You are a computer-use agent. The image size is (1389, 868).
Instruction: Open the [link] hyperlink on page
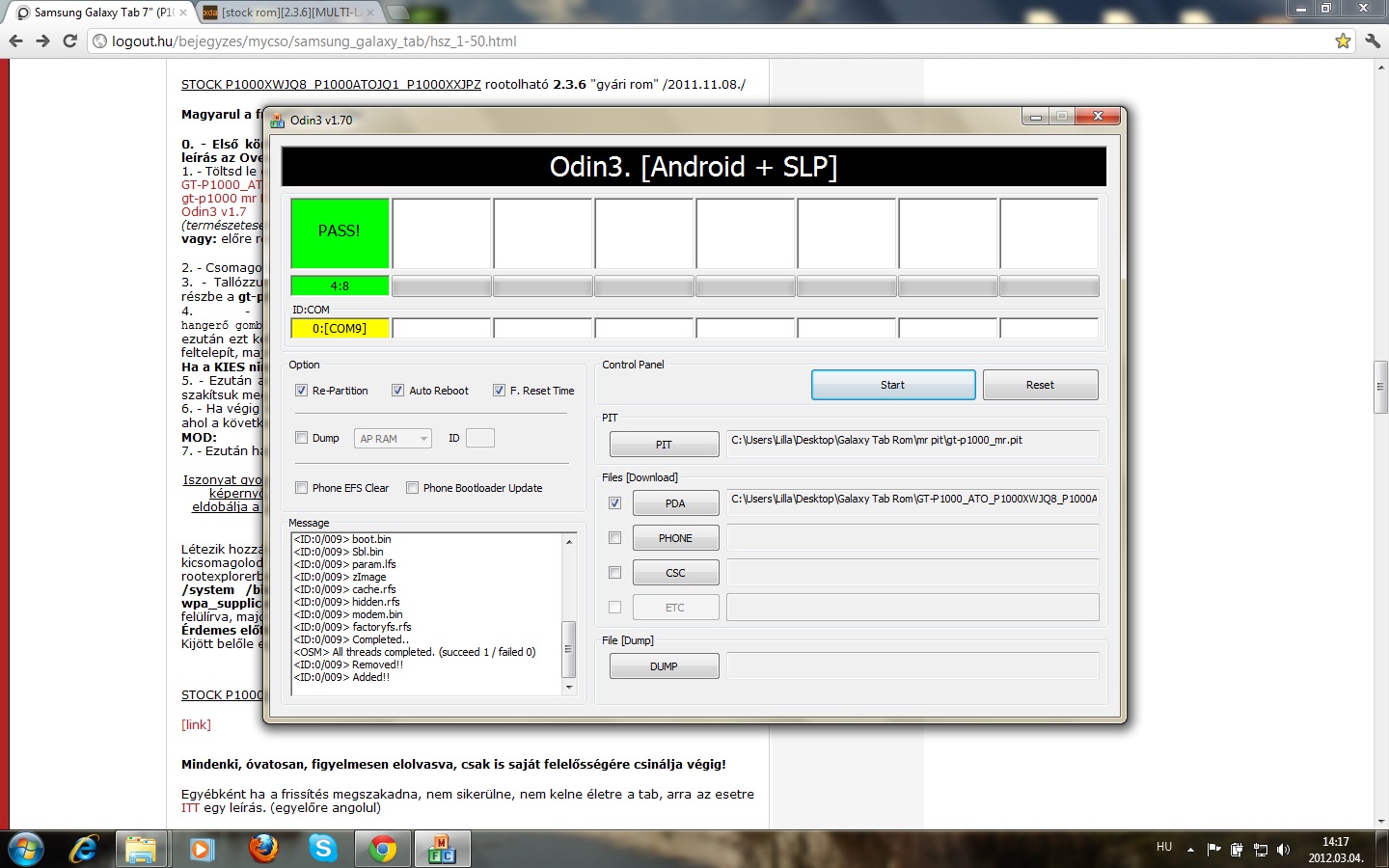[196, 724]
